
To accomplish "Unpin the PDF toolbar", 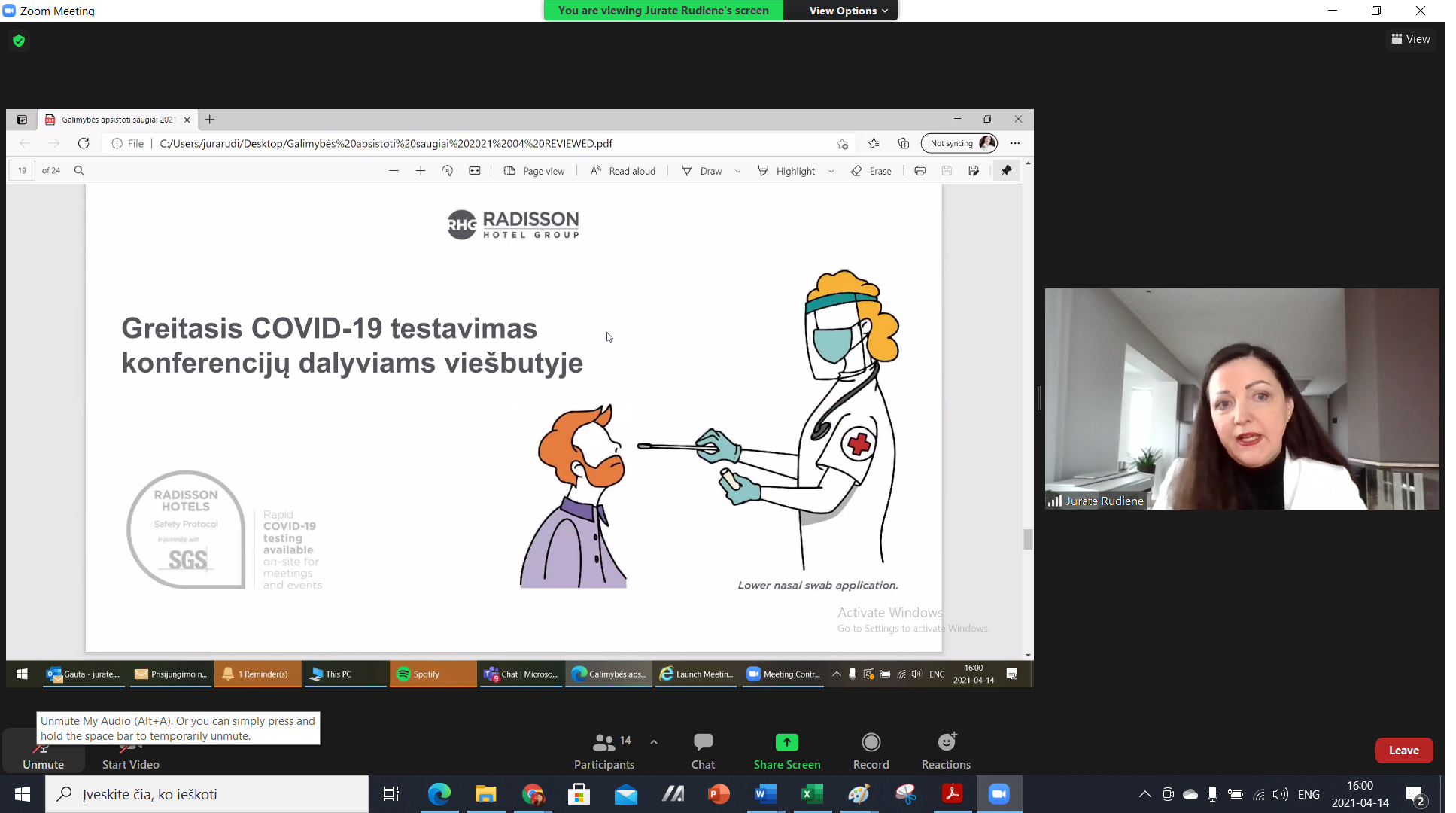I will coord(1007,171).
